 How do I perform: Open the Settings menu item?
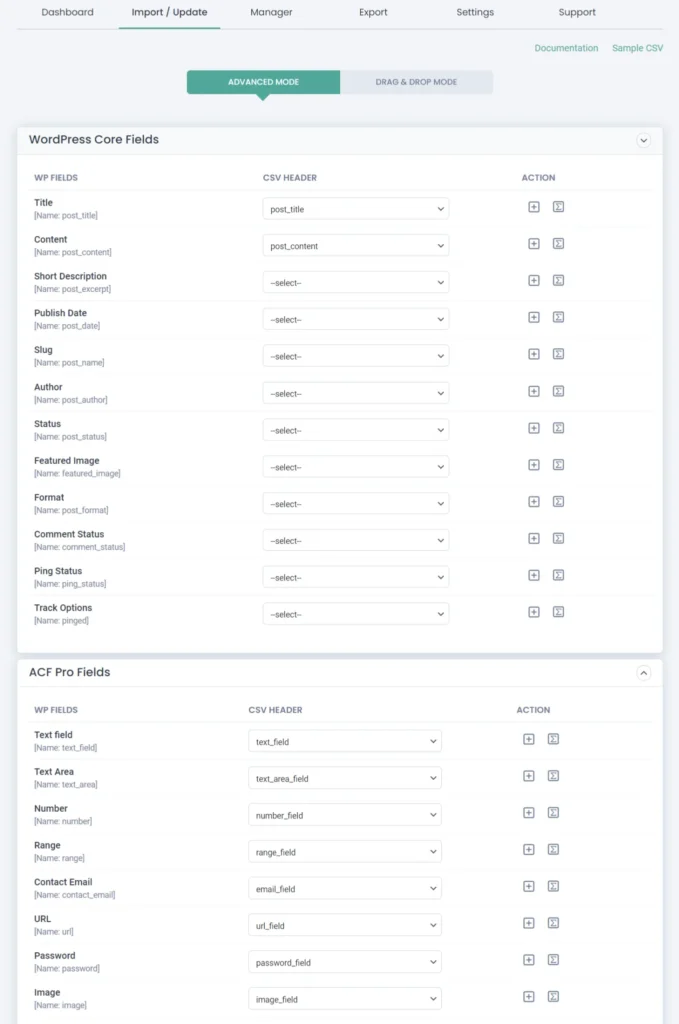(475, 12)
